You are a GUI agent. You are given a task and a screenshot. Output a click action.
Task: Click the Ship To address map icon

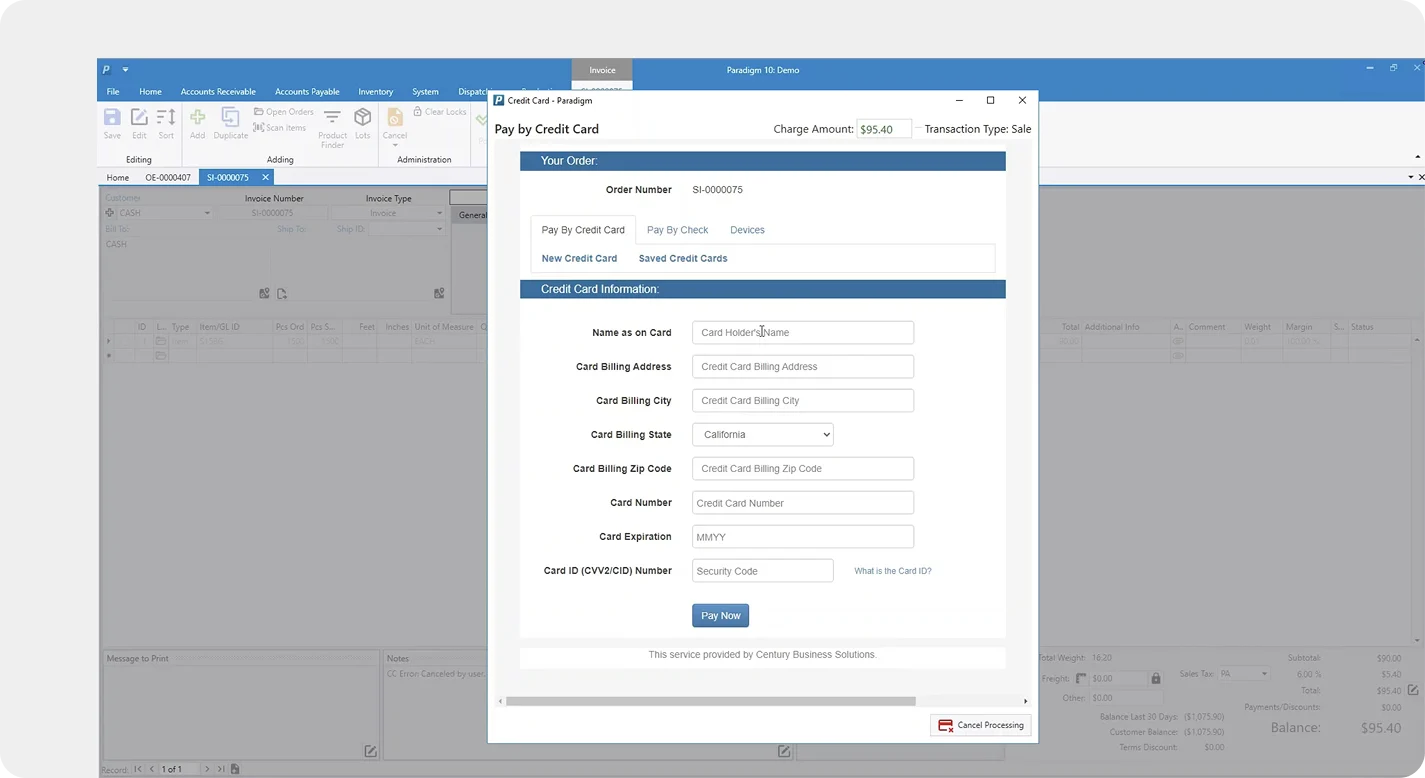pos(439,294)
